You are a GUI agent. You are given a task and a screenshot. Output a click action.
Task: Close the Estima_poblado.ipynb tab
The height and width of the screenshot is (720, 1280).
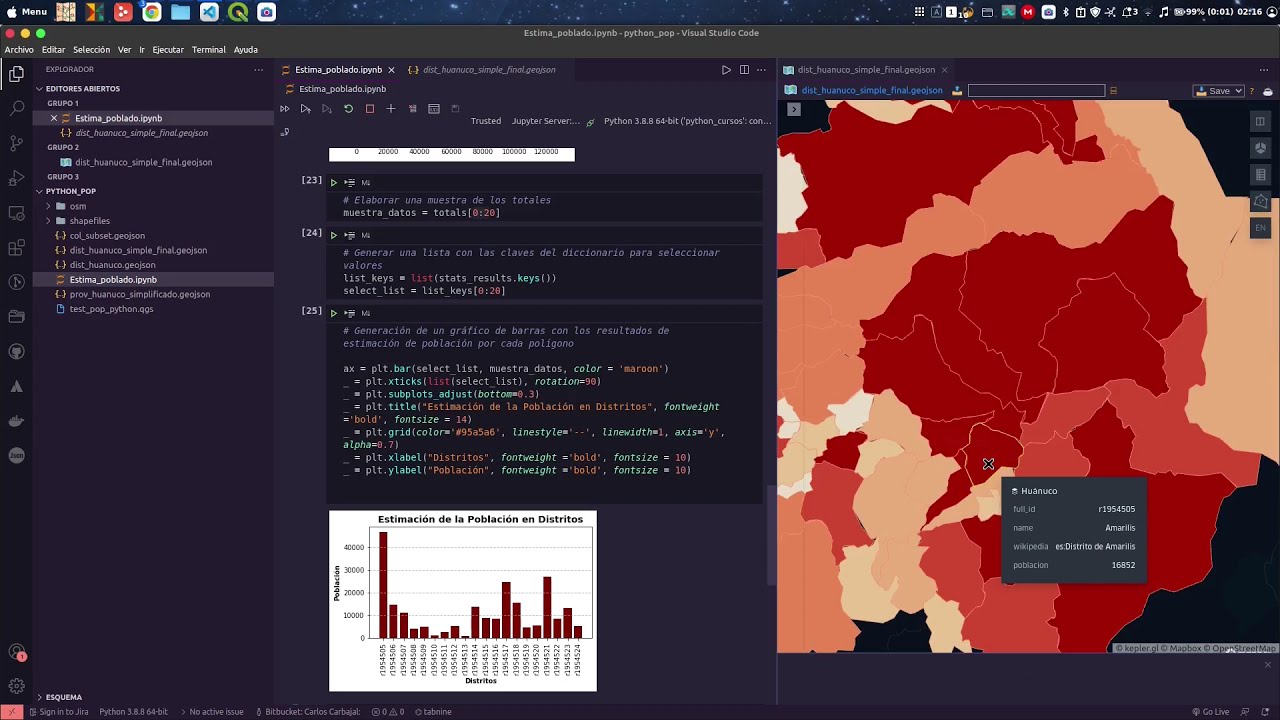click(x=391, y=70)
